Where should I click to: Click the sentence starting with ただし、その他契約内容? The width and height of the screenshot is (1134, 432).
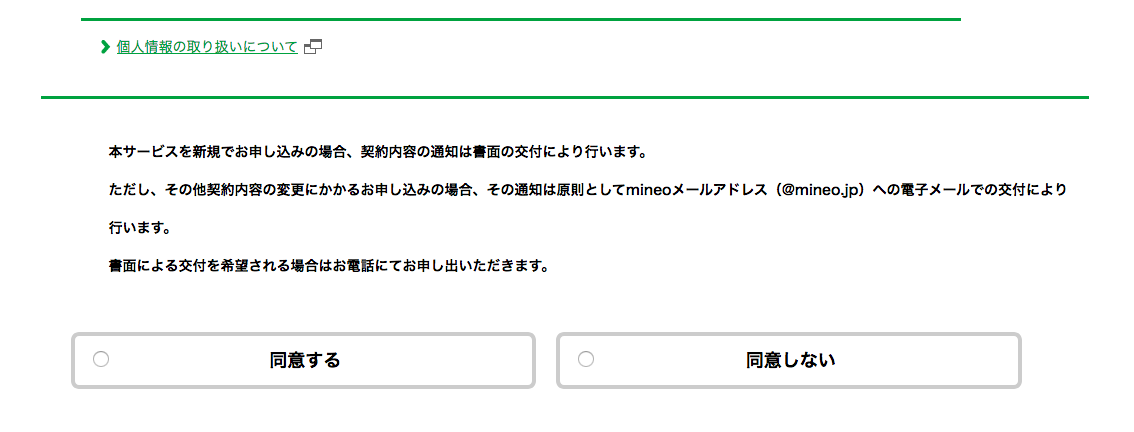[x=588, y=190]
